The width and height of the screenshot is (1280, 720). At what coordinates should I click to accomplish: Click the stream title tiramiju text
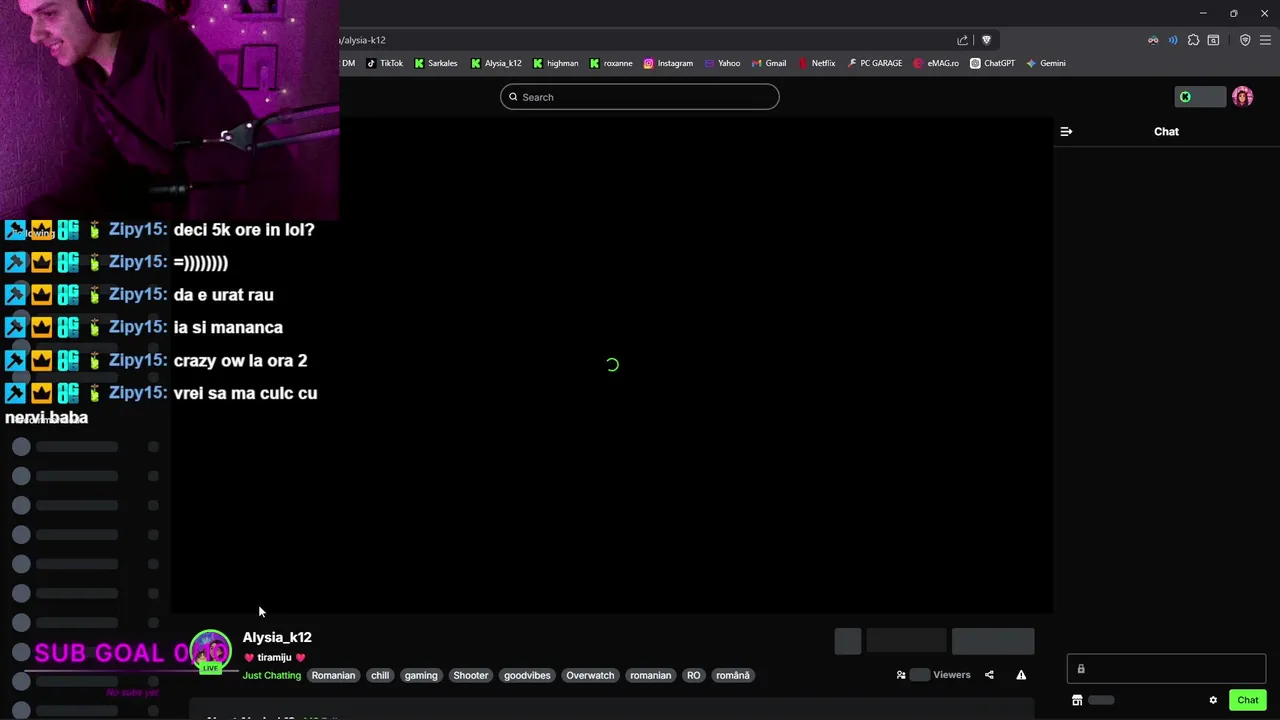pyautogui.click(x=274, y=657)
